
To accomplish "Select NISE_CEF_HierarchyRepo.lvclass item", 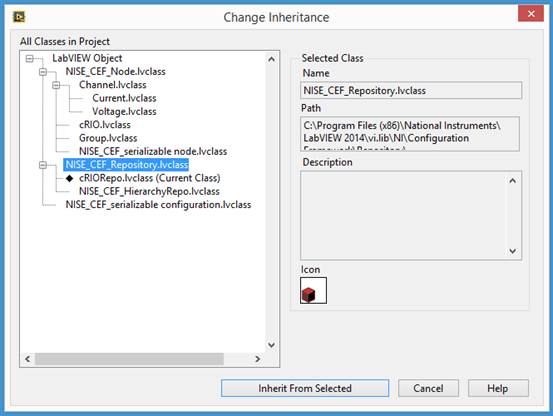I will pyautogui.click(x=149, y=191).
